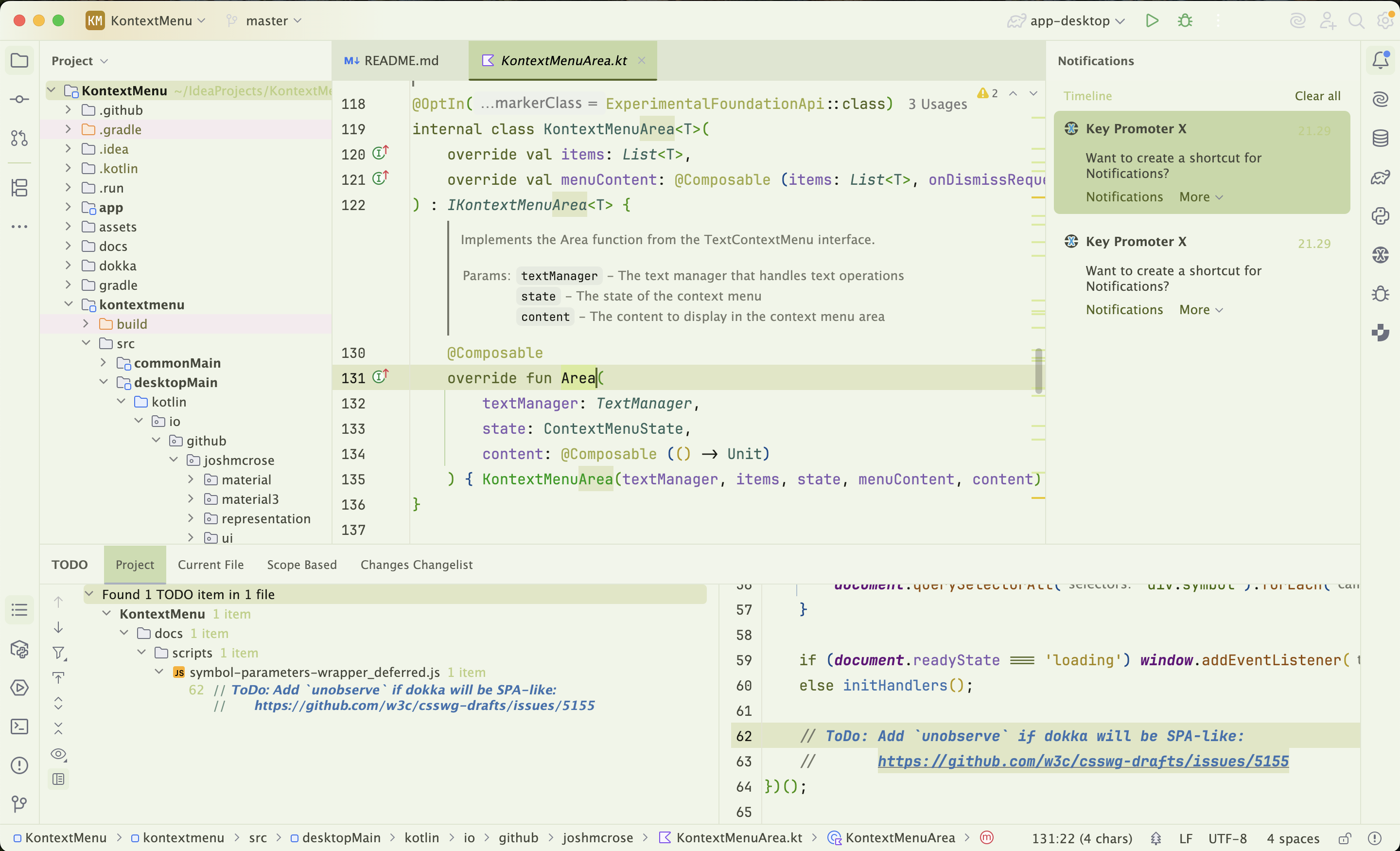Image resolution: width=1400 pixels, height=851 pixels.
Task: Switch to the Changes Changelist TODO tab
Action: 417,565
